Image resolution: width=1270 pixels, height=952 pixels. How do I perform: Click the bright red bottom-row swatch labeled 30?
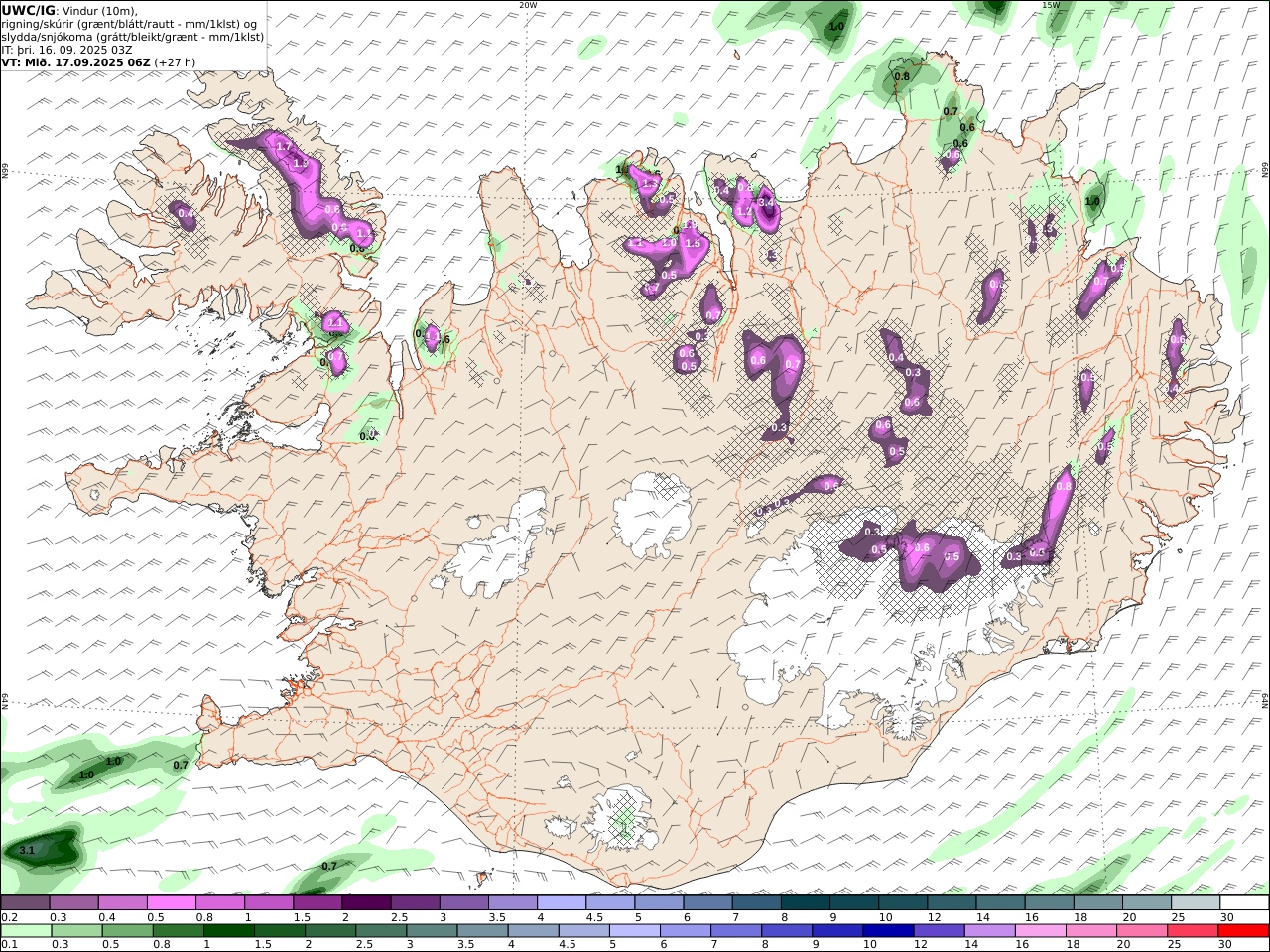click(1243, 931)
